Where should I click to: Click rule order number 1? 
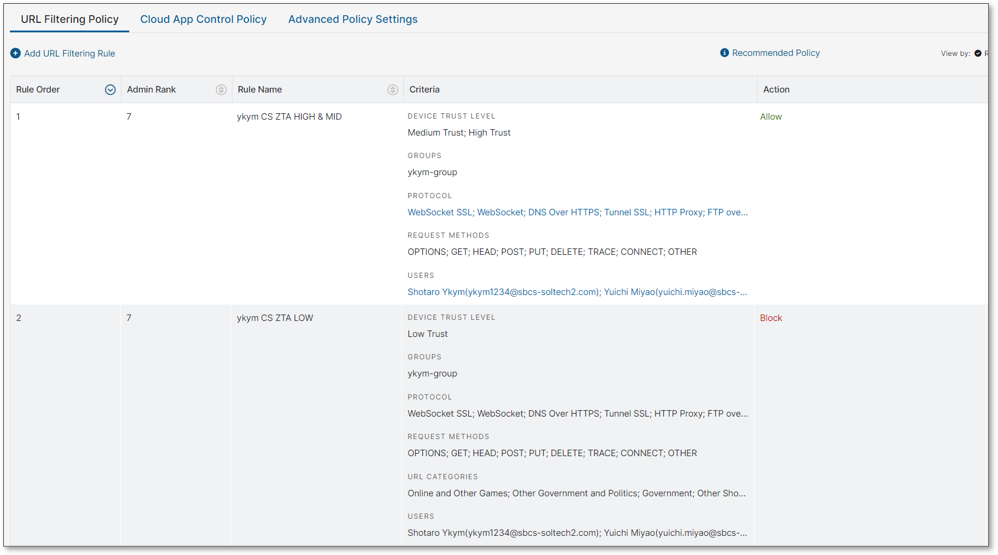coord(18,116)
